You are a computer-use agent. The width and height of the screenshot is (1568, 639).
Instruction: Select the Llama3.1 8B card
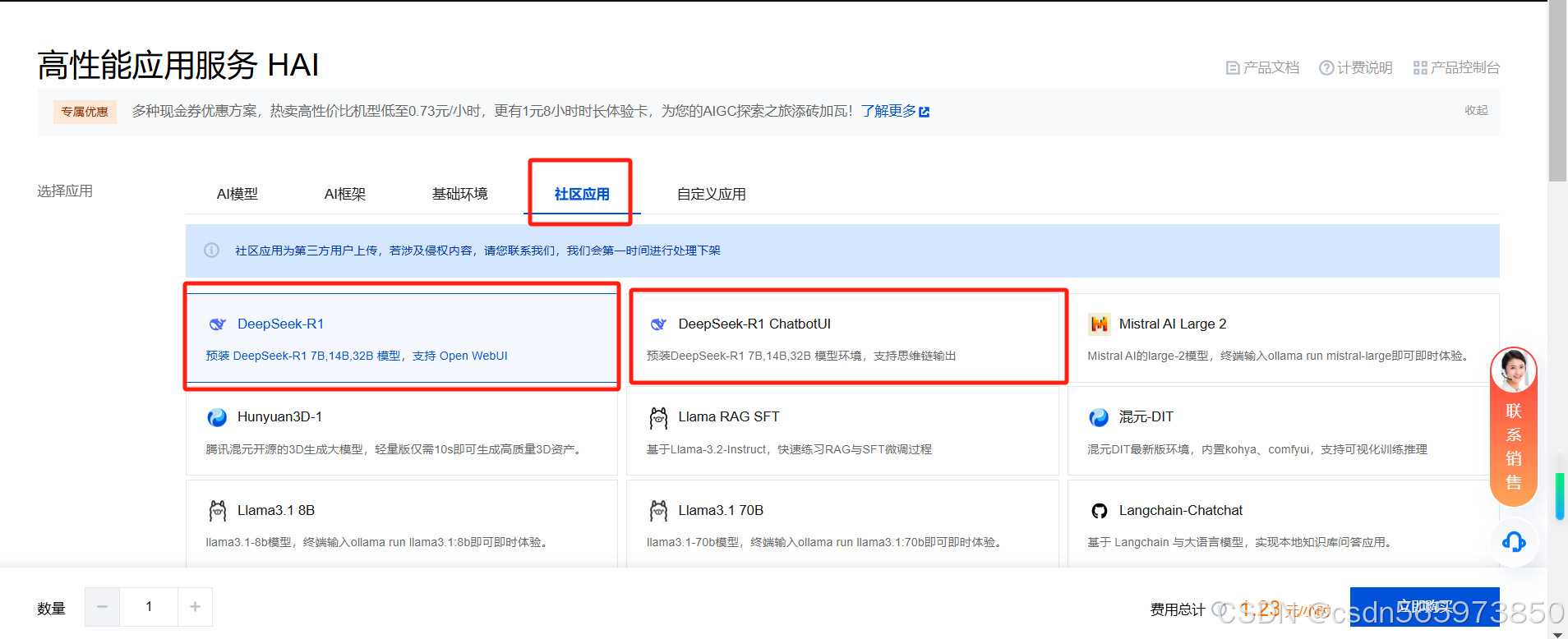click(x=402, y=524)
